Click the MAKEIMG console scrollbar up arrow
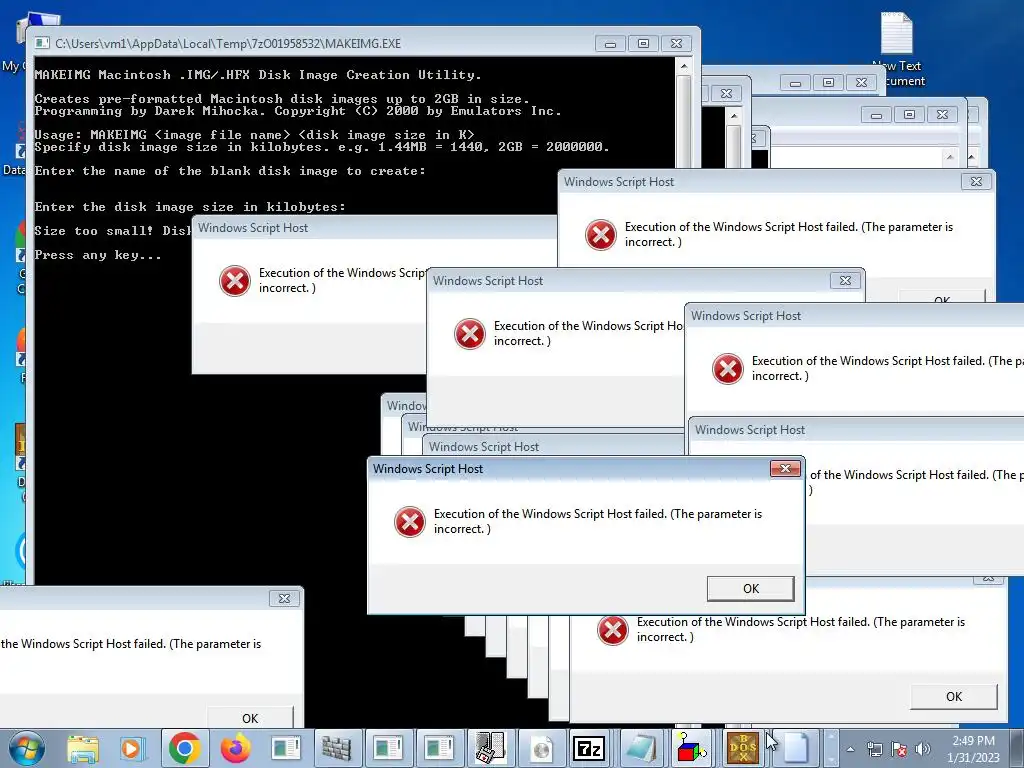 [684, 65]
